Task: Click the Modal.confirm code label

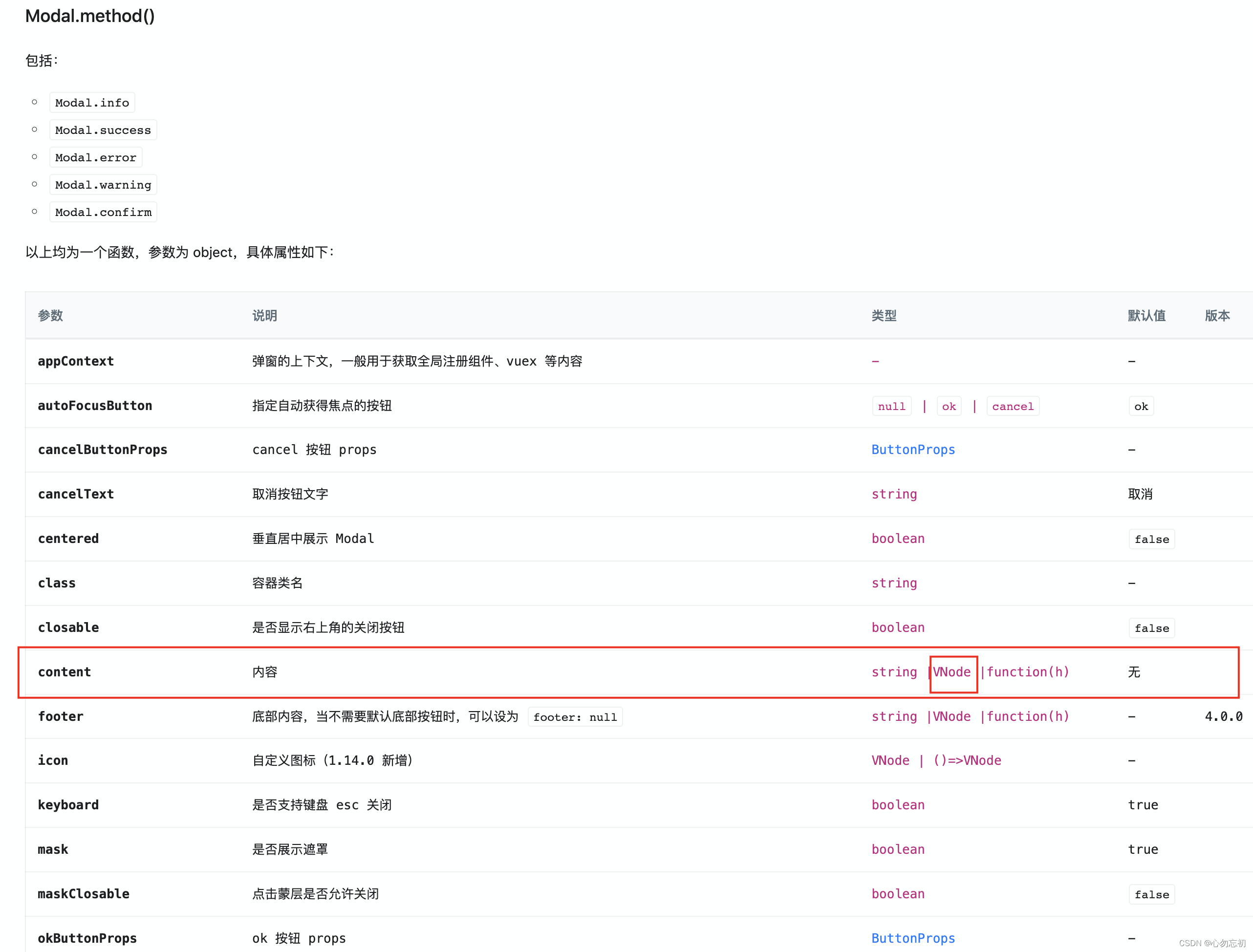Action: [x=103, y=212]
